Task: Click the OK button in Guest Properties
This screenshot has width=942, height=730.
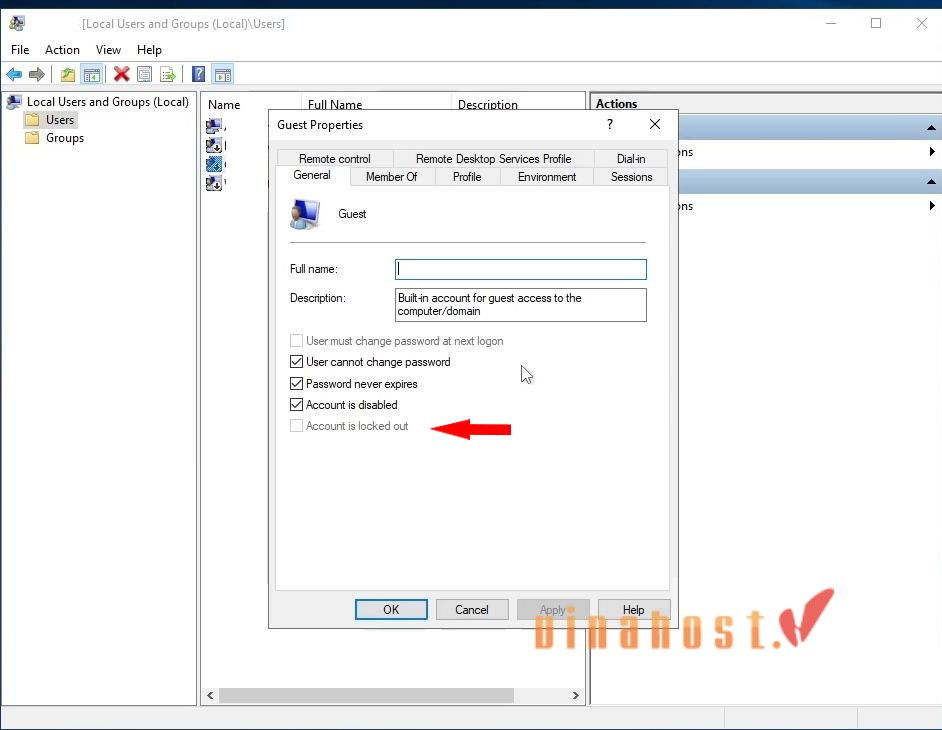Action: pos(391,609)
